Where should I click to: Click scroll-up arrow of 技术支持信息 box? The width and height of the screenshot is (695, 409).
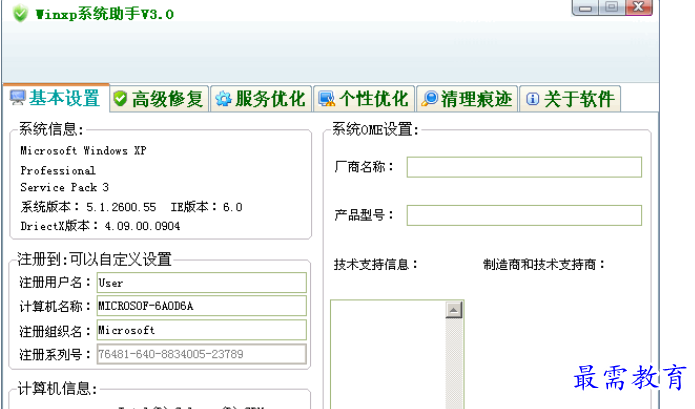(453, 310)
